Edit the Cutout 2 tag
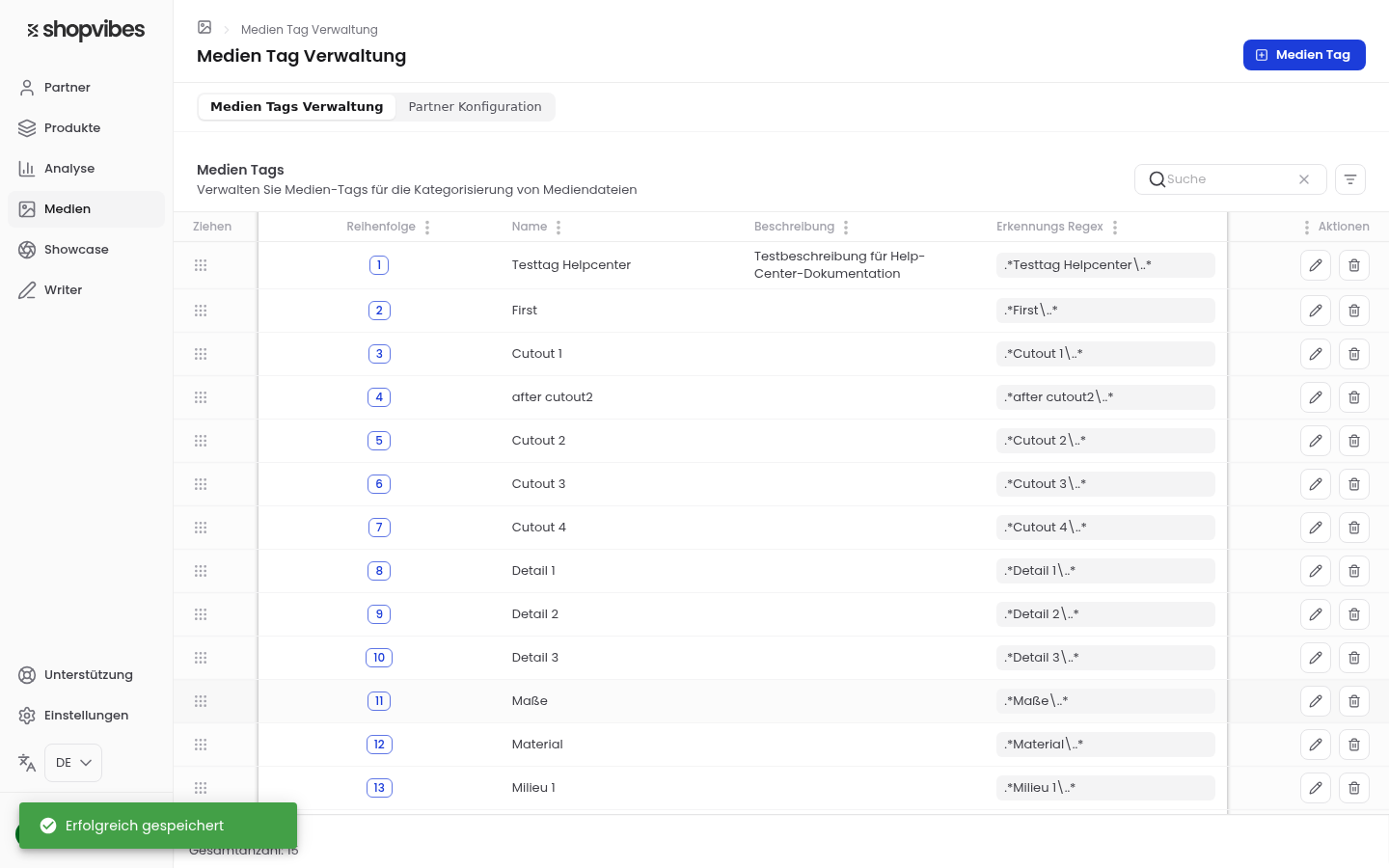The image size is (1389, 868). 1316,441
